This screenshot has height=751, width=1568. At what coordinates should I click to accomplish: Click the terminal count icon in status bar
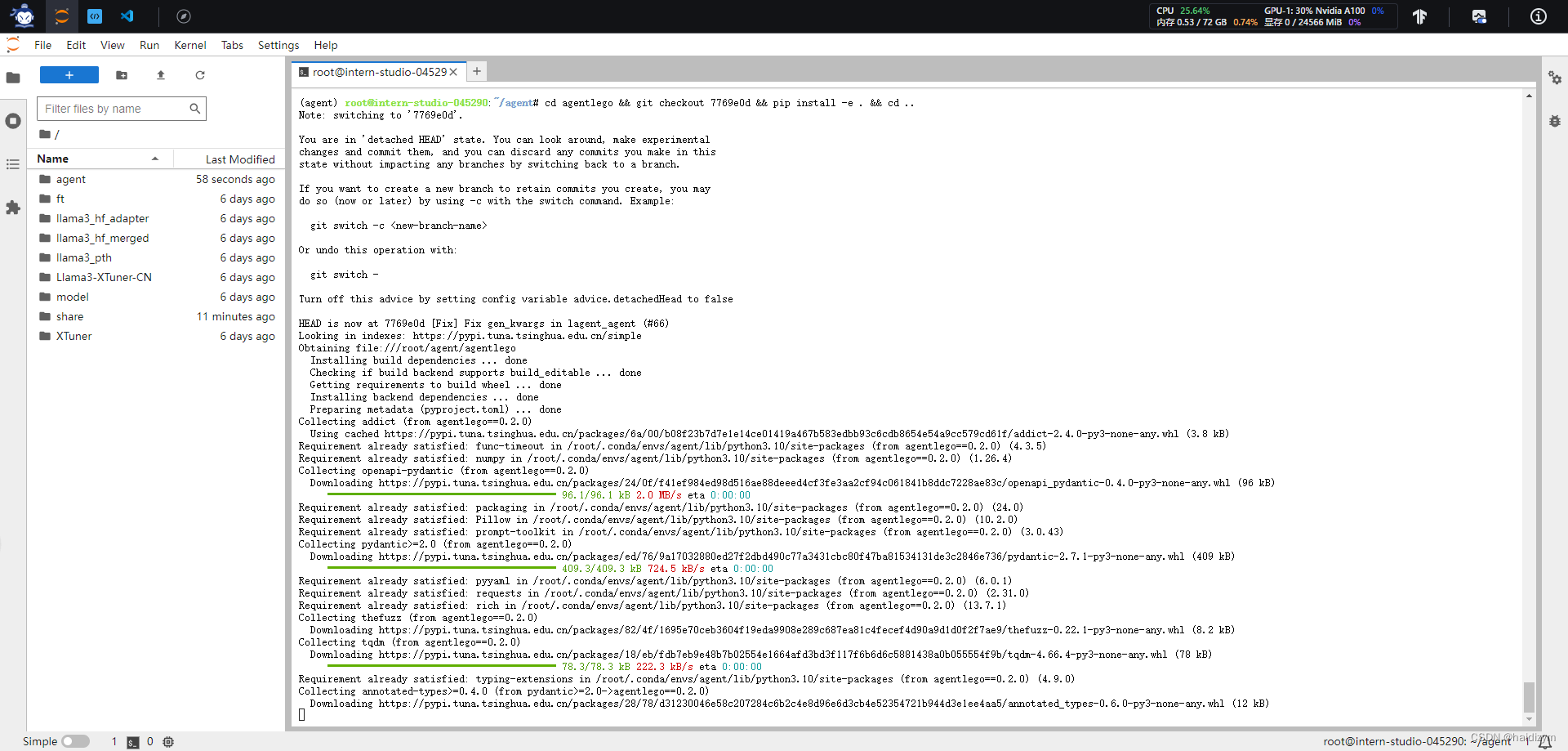133,742
